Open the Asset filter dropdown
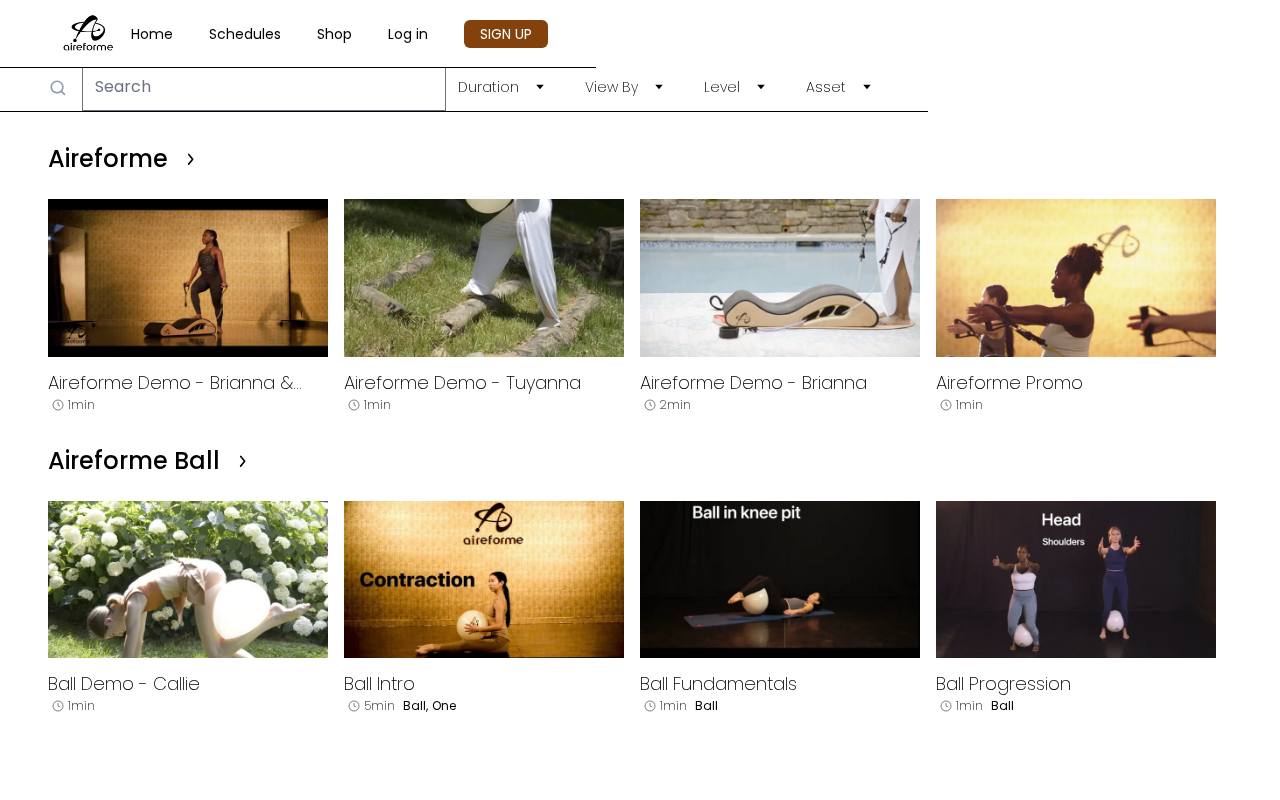 [838, 87]
